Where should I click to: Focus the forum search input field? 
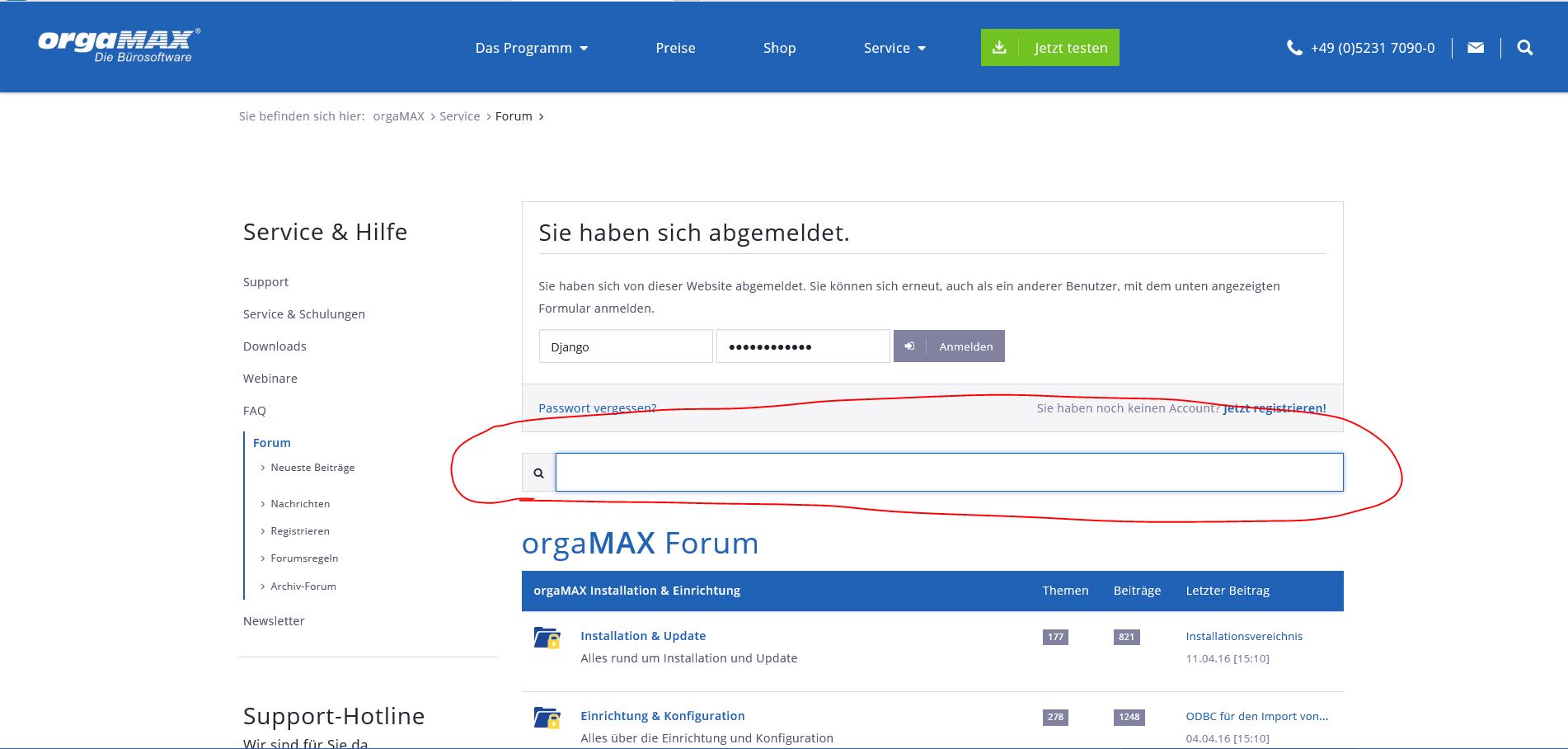pos(950,473)
